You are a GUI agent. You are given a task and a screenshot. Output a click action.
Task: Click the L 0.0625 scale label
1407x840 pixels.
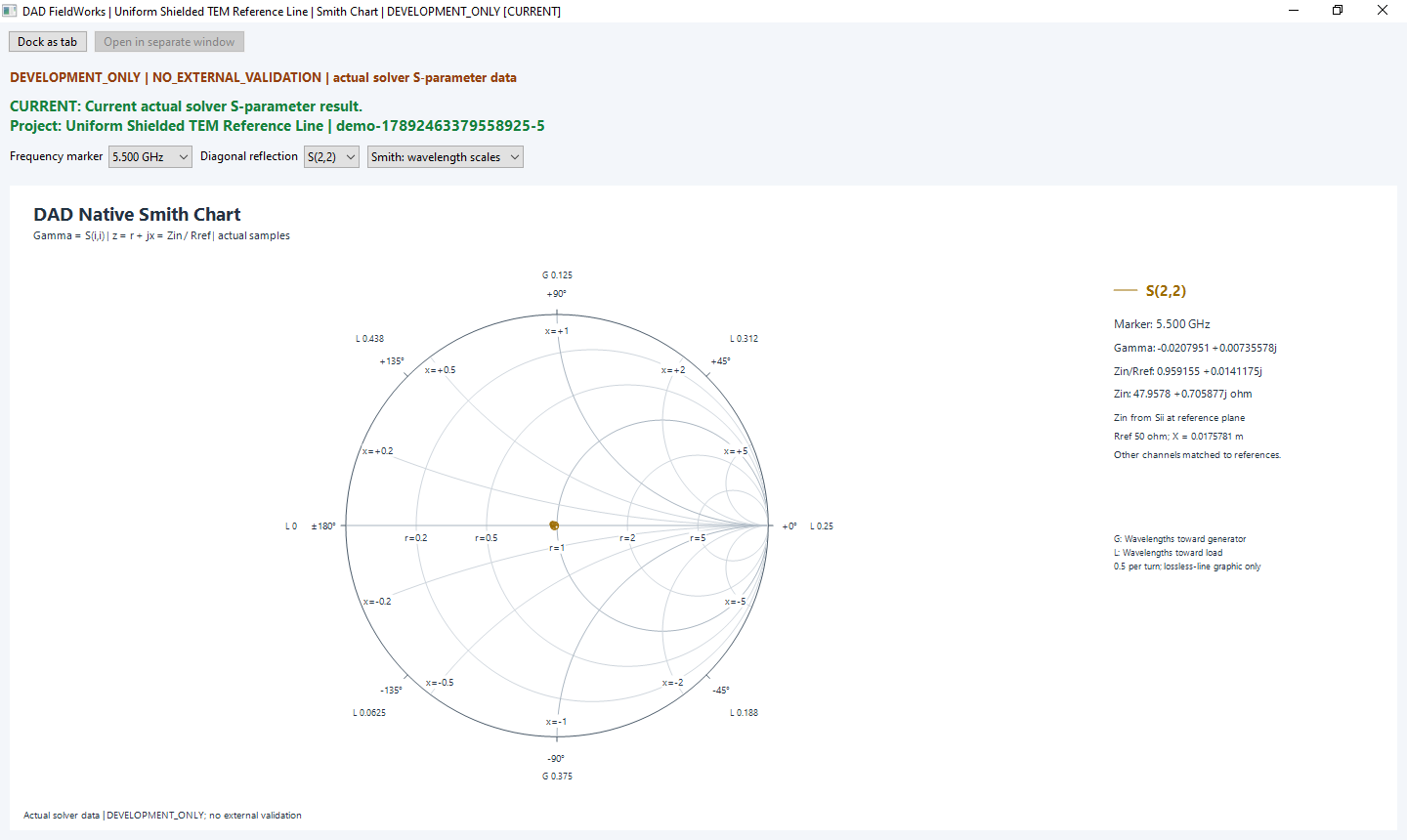(x=369, y=713)
